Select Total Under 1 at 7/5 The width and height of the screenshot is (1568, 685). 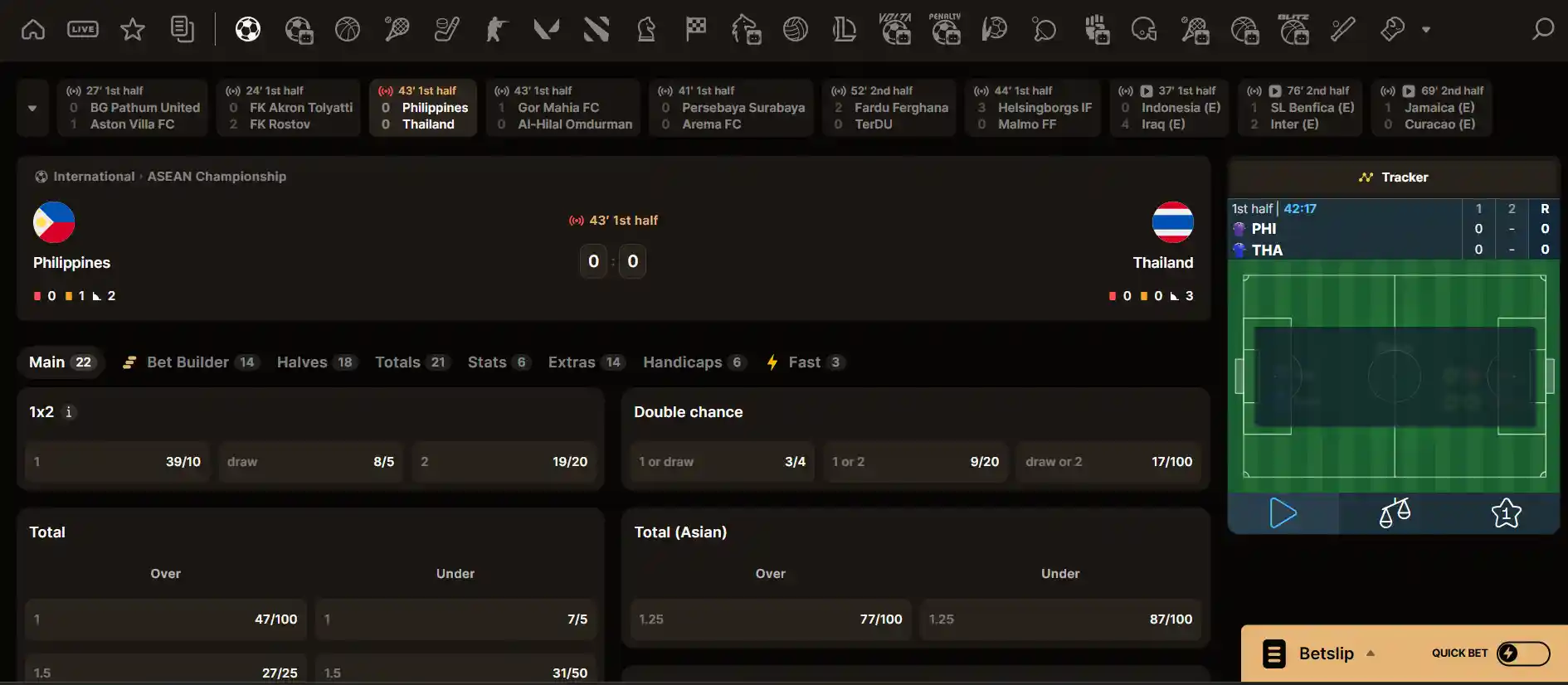pyautogui.click(x=455, y=619)
